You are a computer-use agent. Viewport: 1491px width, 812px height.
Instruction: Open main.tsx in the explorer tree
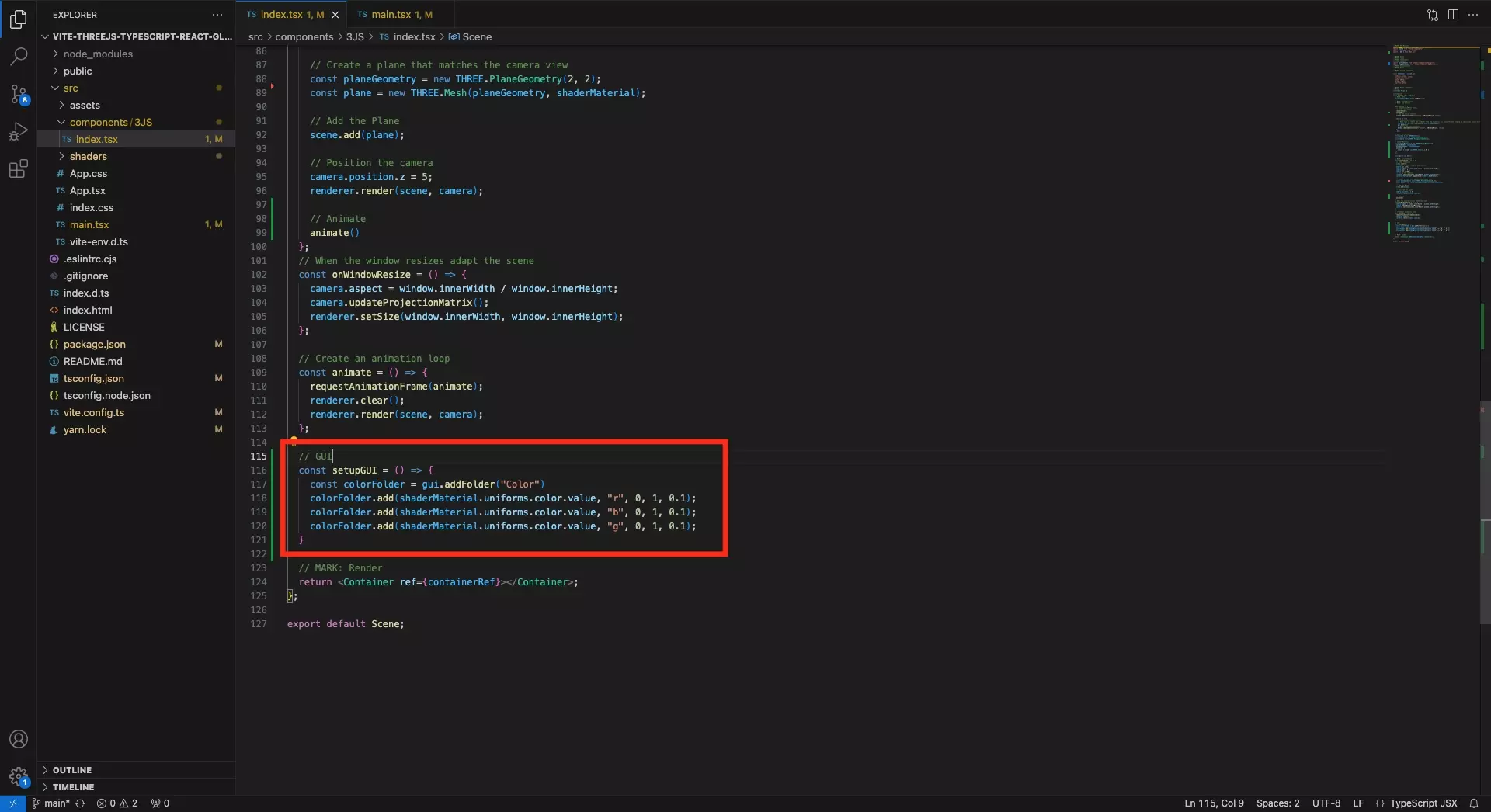(136, 224)
